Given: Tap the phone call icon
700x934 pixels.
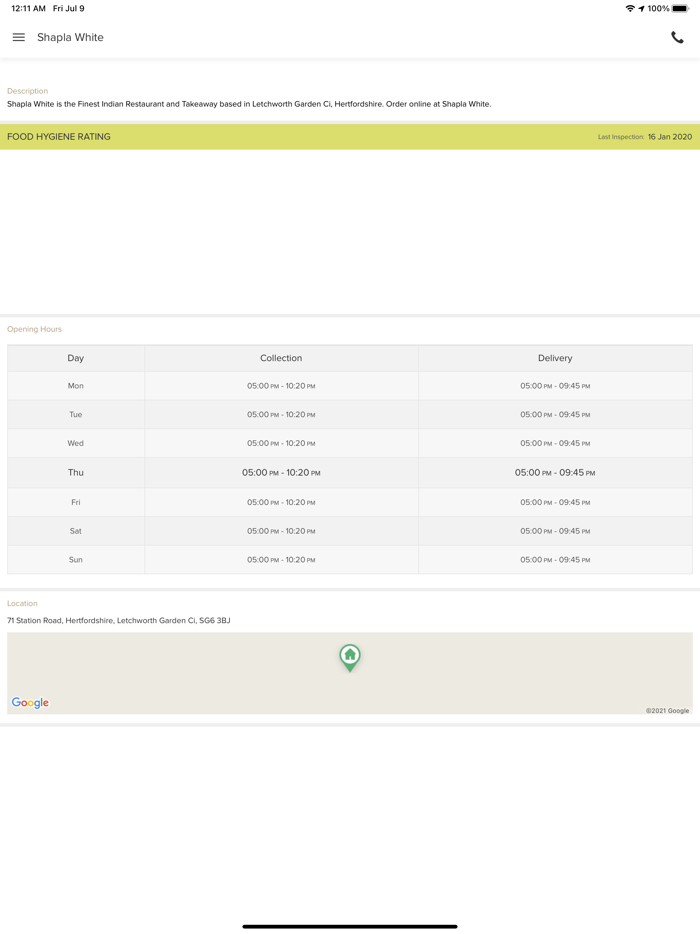Looking at the screenshot, I should click(x=677, y=38).
